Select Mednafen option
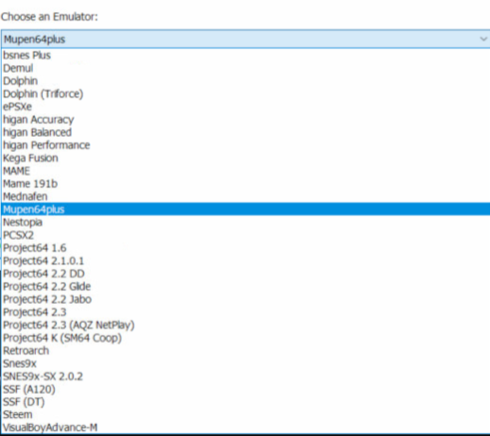Screen dimensions: 490x436 246,197
